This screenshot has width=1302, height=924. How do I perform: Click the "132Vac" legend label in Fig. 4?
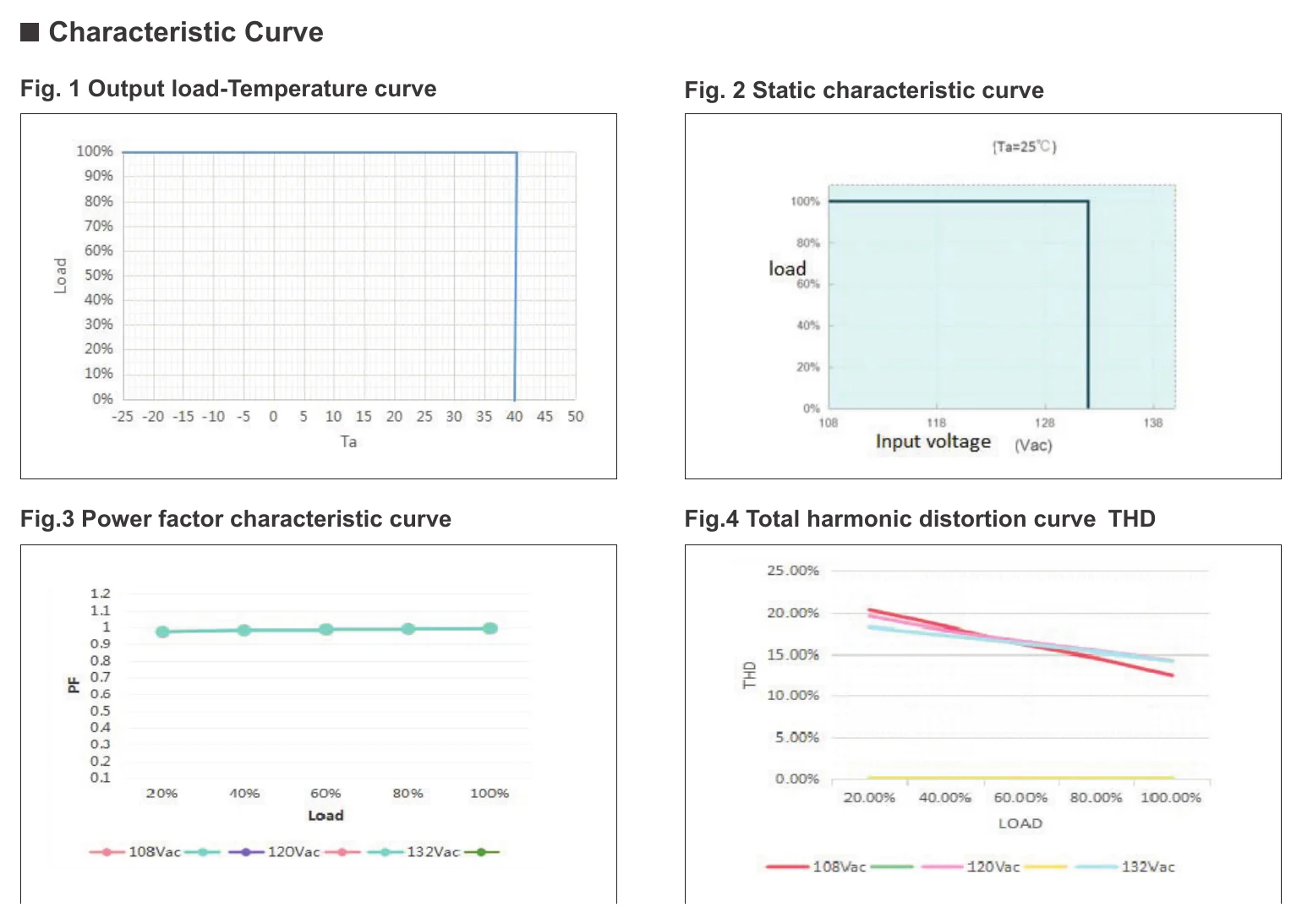[x=1148, y=867]
